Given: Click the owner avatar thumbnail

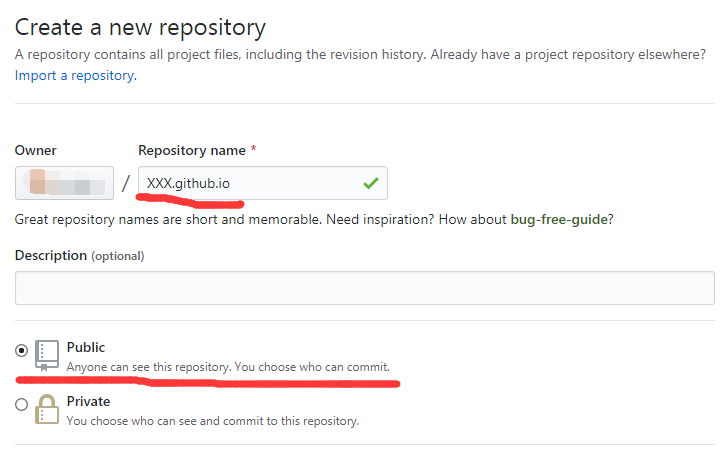Looking at the screenshot, I should [38, 183].
